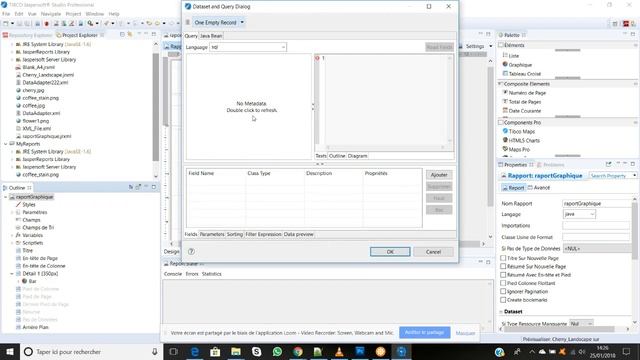
Task: Open the help icon in dialog
Action: click(x=191, y=251)
